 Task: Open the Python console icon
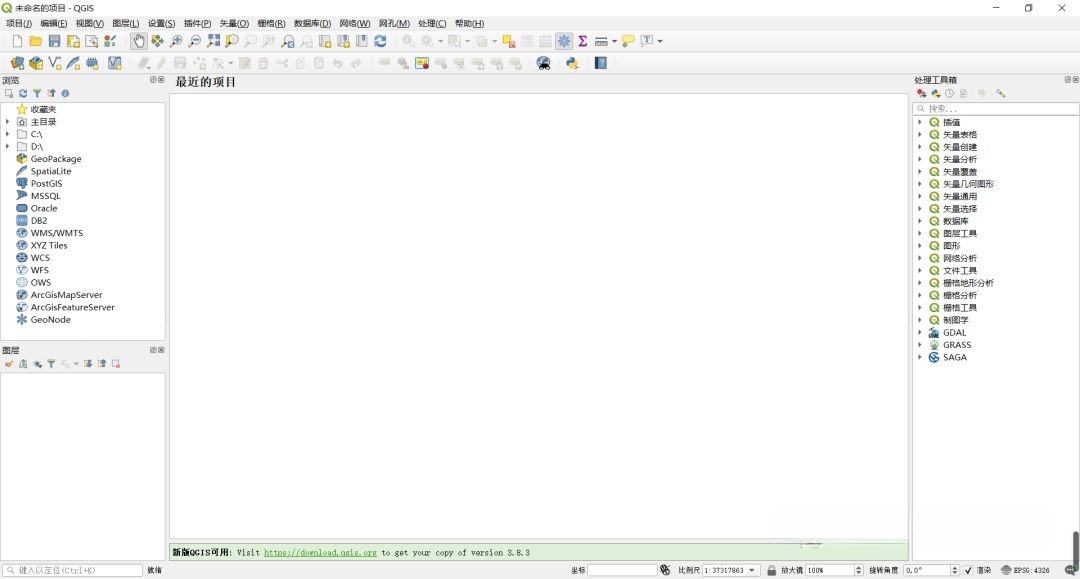[x=572, y=63]
